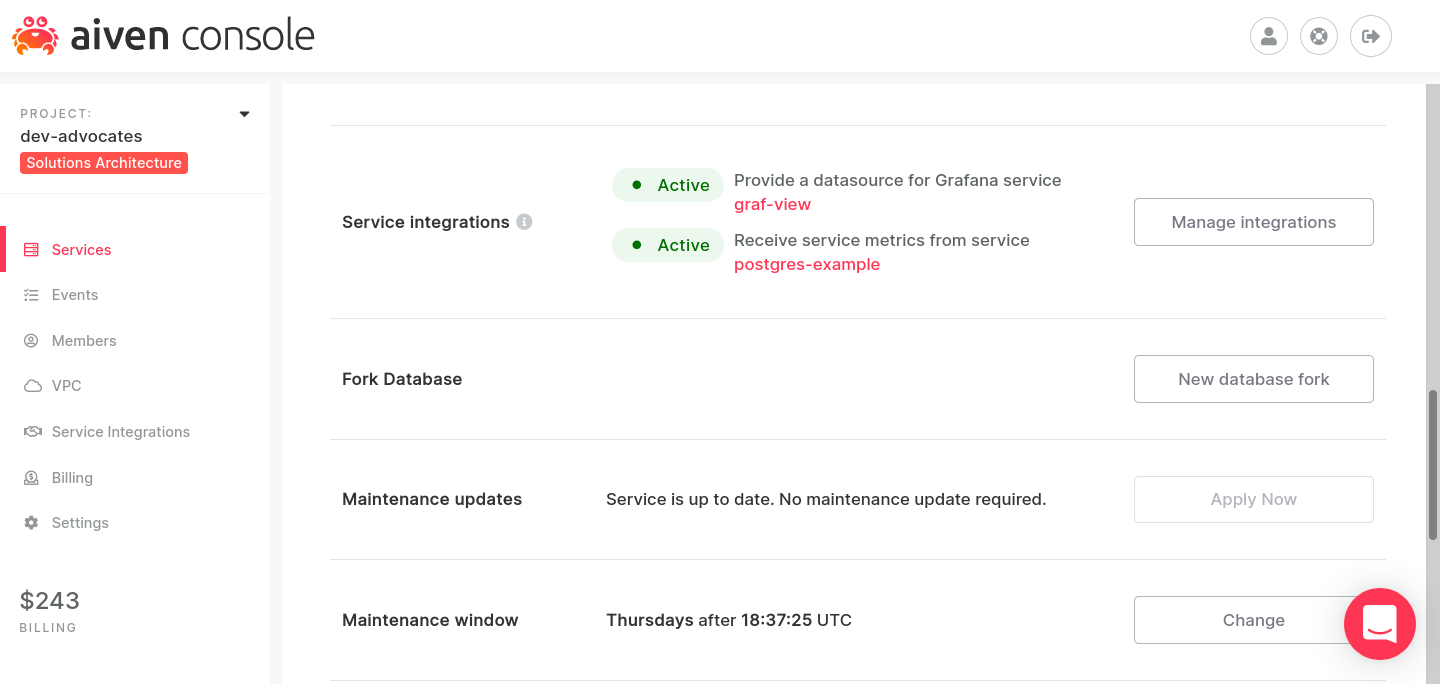
Task: Open Settings via the gear icon
Action: coord(31,522)
